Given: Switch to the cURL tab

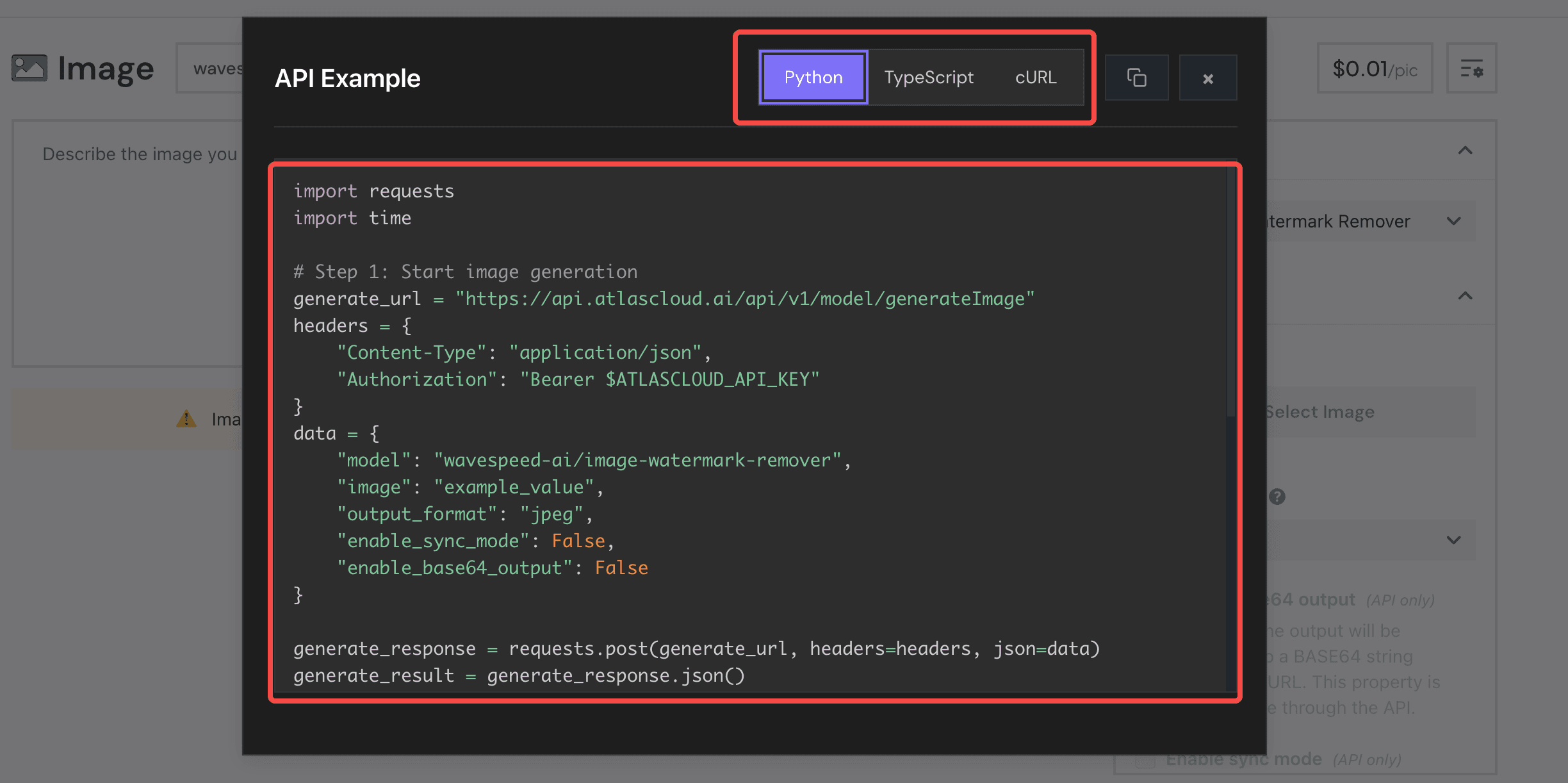Looking at the screenshot, I should click(1036, 78).
